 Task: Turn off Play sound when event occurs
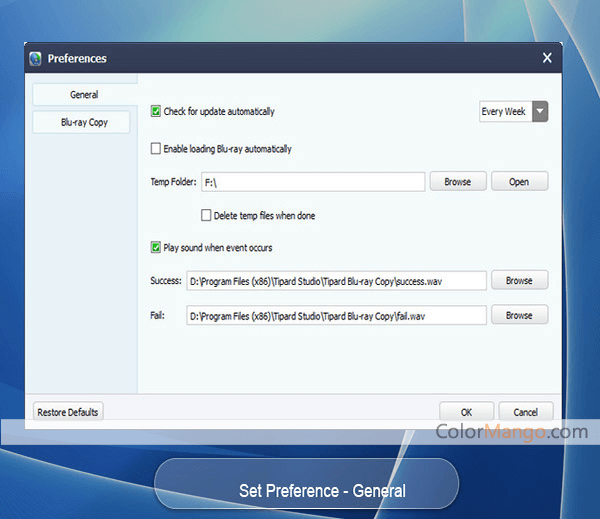156,247
